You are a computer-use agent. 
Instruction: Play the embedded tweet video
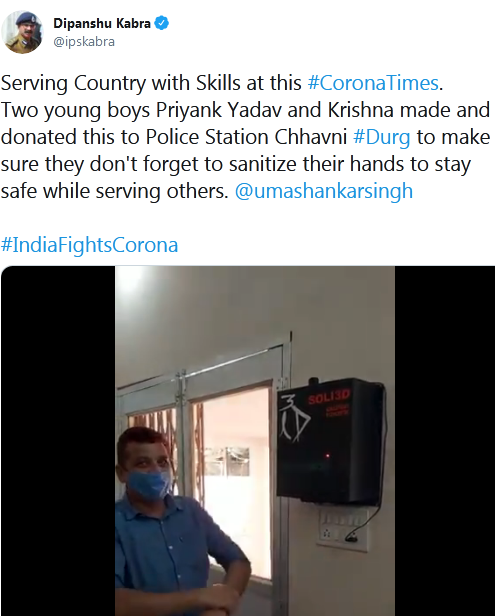[248, 441]
